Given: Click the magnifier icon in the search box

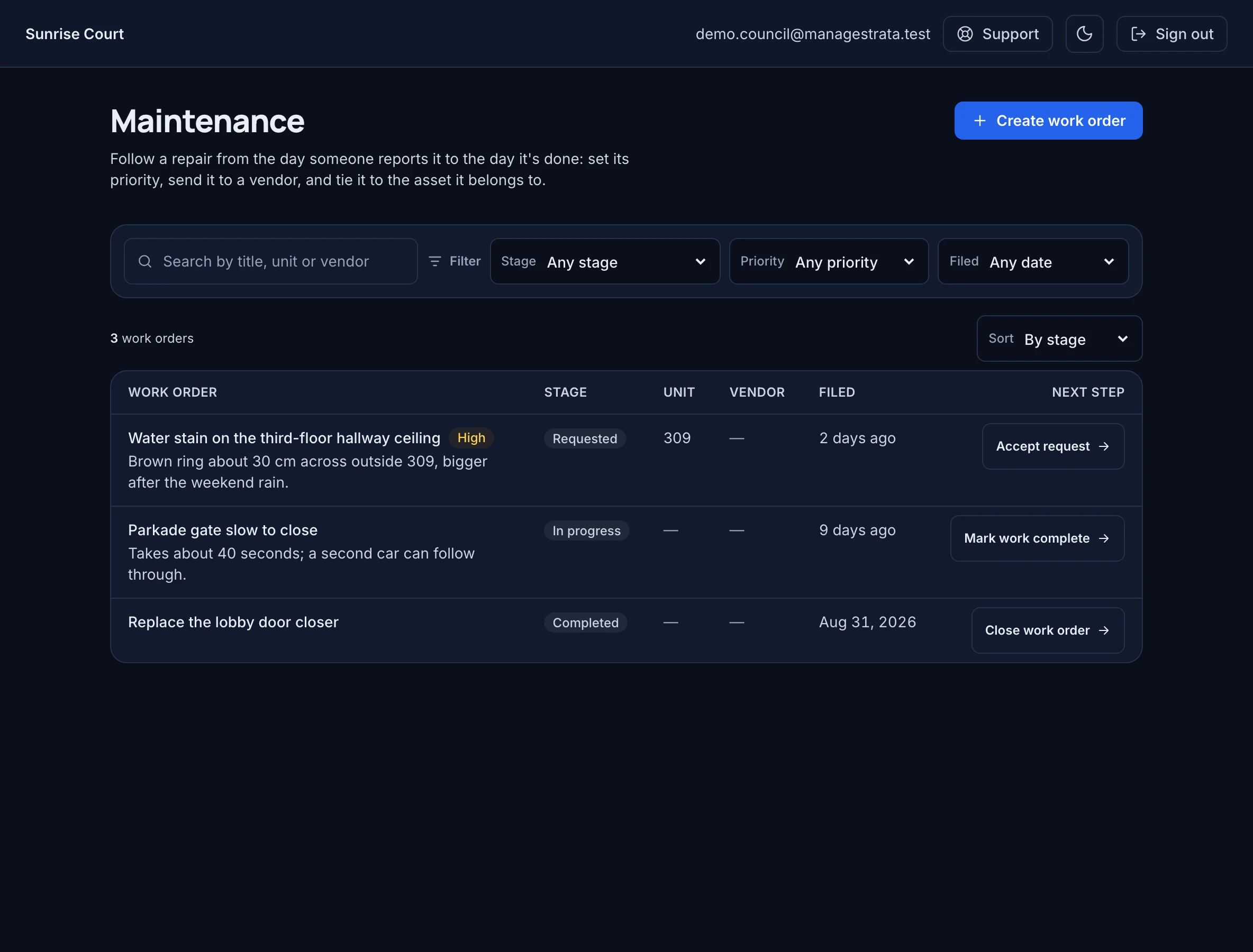Looking at the screenshot, I should coord(145,261).
